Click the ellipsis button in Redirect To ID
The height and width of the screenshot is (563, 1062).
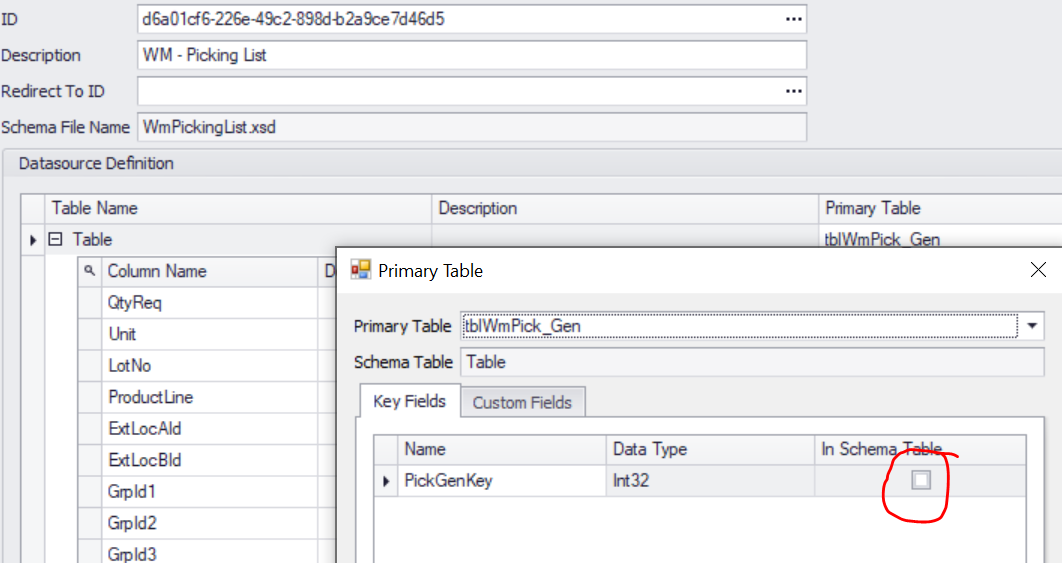[793, 91]
